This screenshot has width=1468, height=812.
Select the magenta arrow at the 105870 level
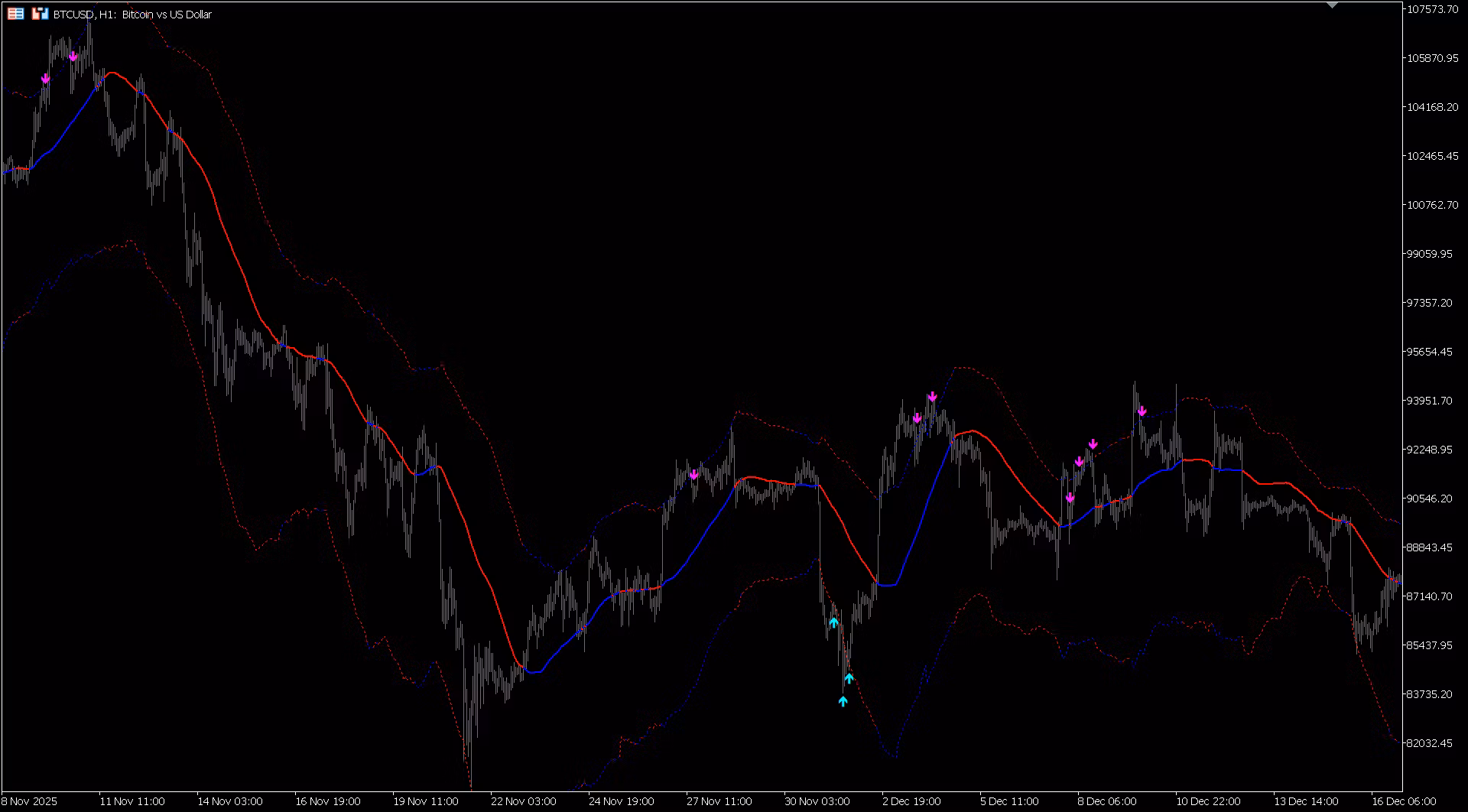73,57
